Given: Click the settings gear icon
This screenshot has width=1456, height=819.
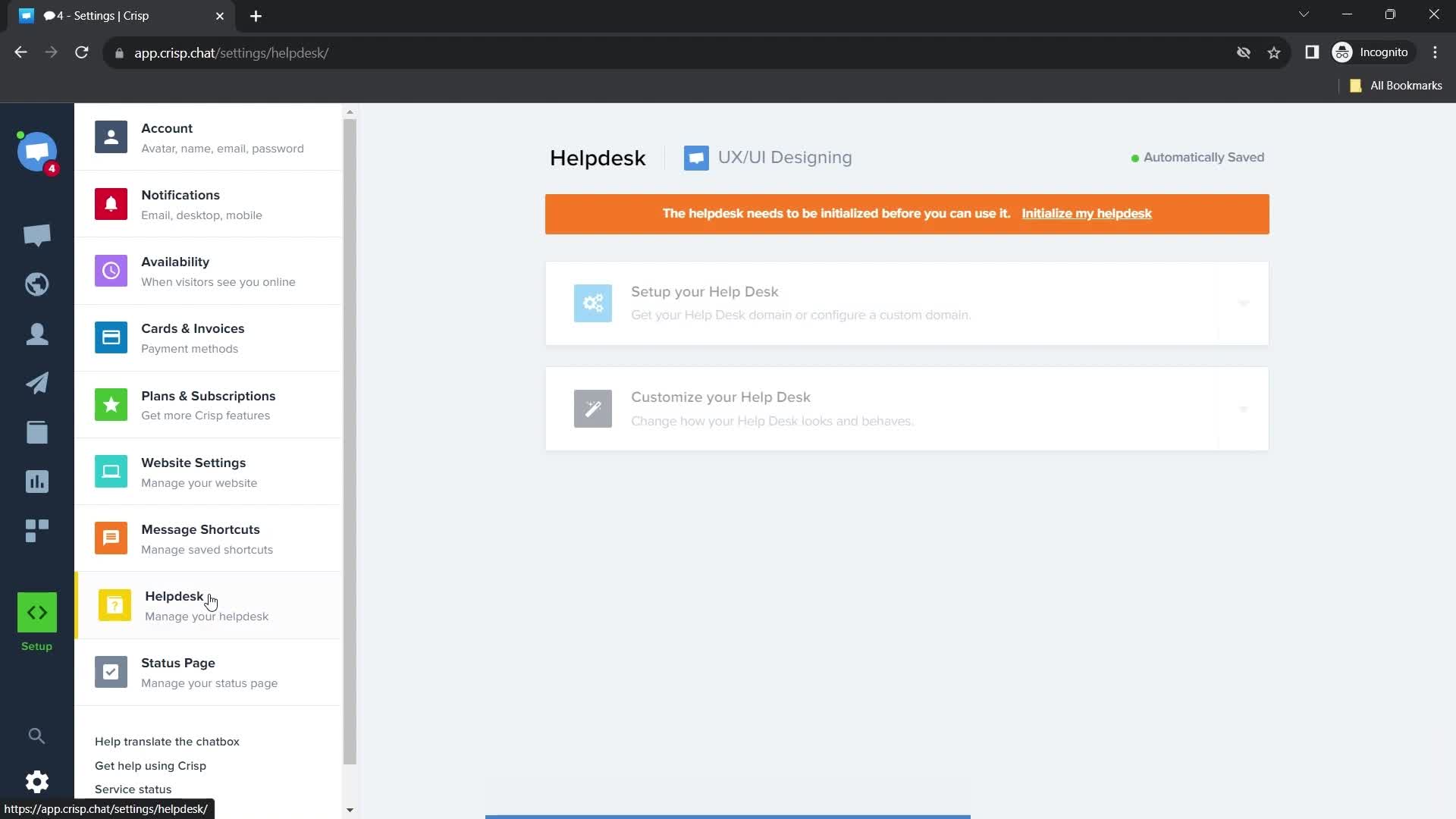Looking at the screenshot, I should [36, 782].
